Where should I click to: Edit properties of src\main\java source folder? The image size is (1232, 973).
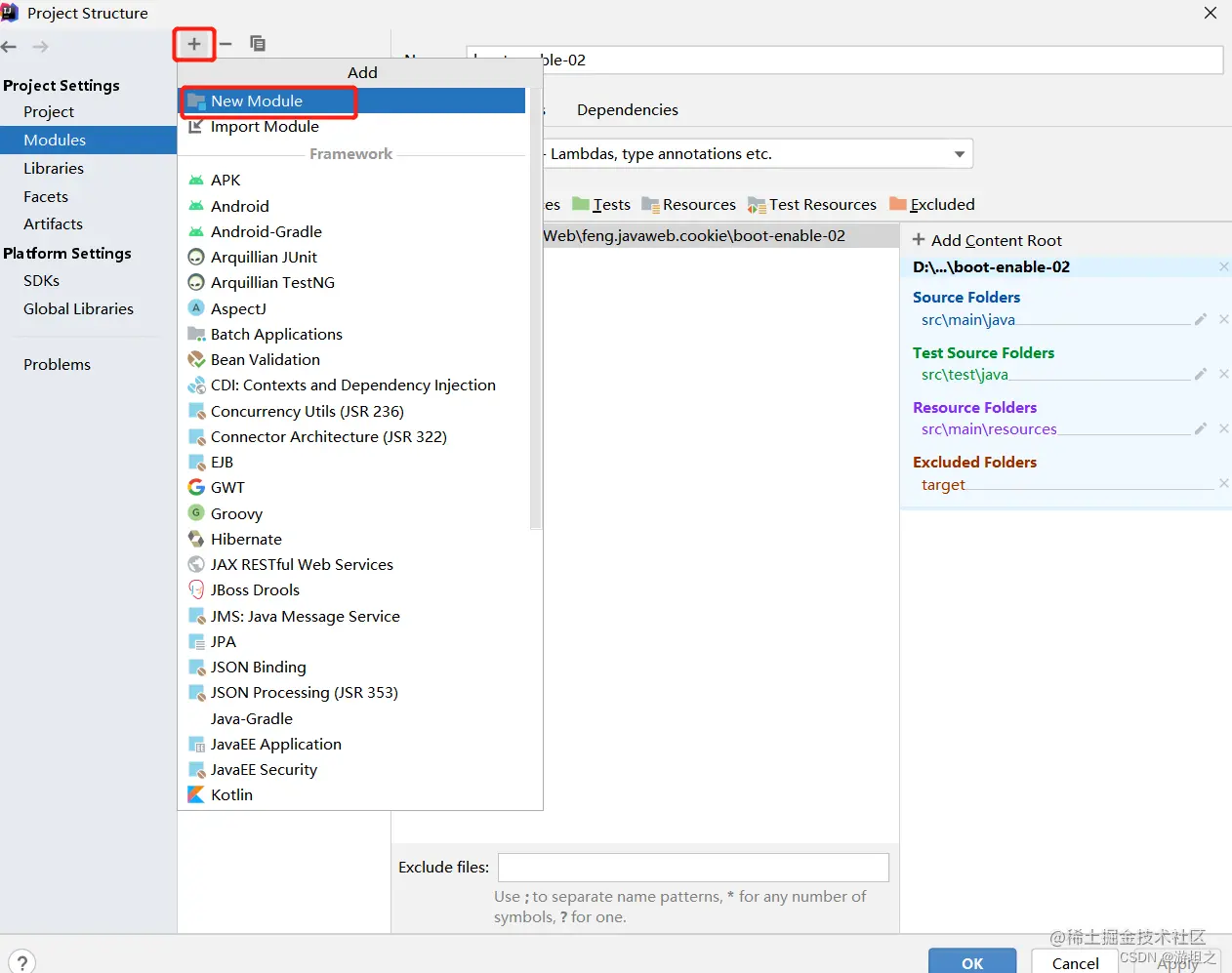coord(1201,319)
